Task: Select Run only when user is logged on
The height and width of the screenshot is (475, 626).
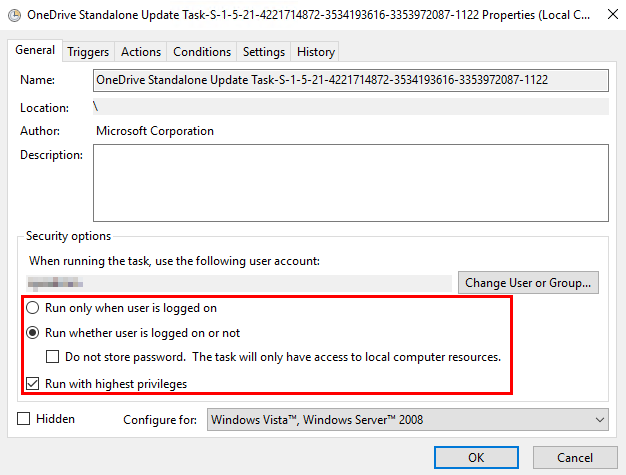Action: click(32, 308)
